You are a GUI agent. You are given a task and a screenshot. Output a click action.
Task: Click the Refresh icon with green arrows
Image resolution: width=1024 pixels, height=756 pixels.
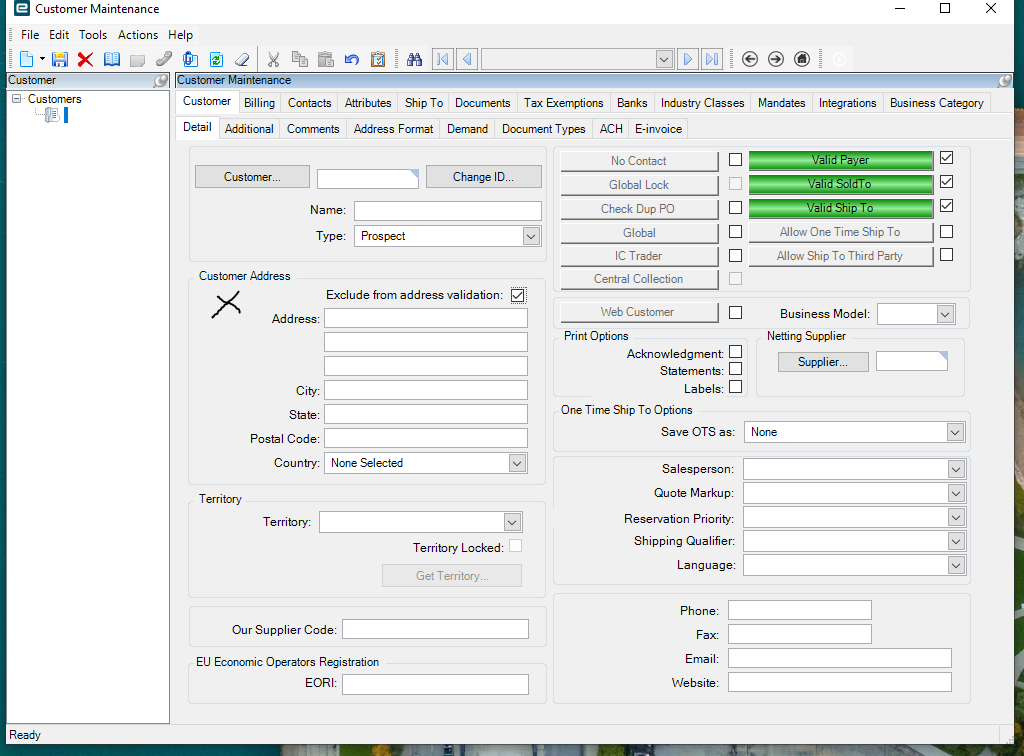[216, 59]
